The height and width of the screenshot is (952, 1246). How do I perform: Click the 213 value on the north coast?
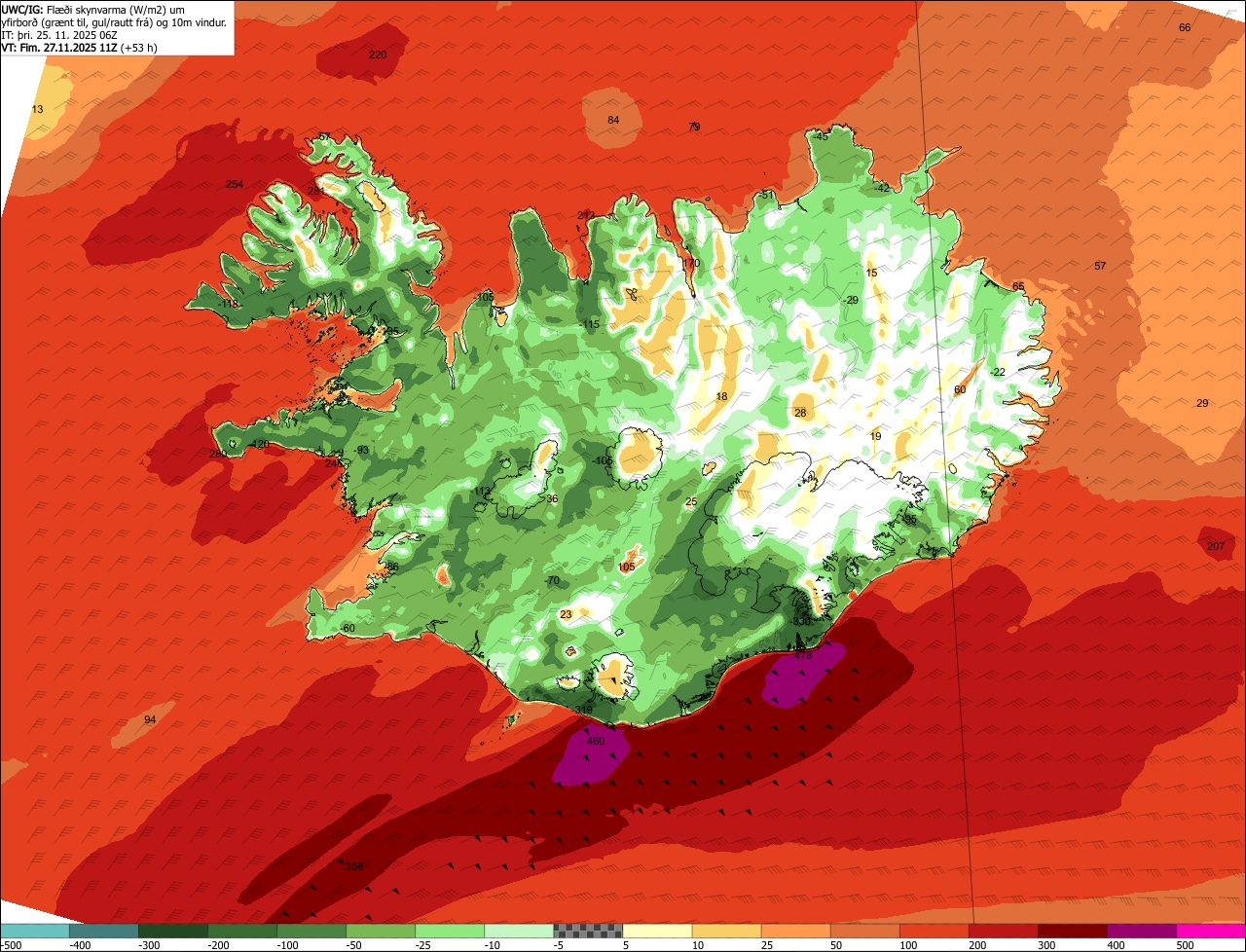pyautogui.click(x=586, y=215)
